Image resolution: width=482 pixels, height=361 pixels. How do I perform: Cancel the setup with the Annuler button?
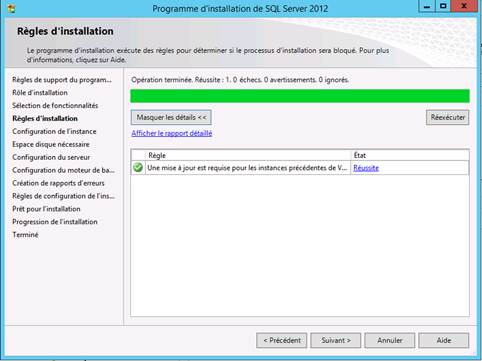pos(390,340)
